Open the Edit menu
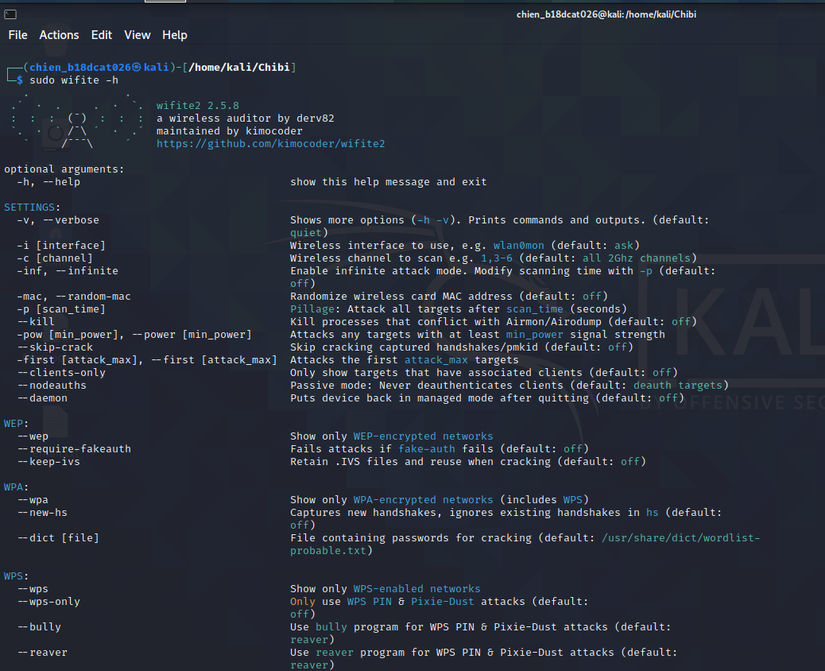Viewport: 825px width, 671px height. [x=102, y=35]
